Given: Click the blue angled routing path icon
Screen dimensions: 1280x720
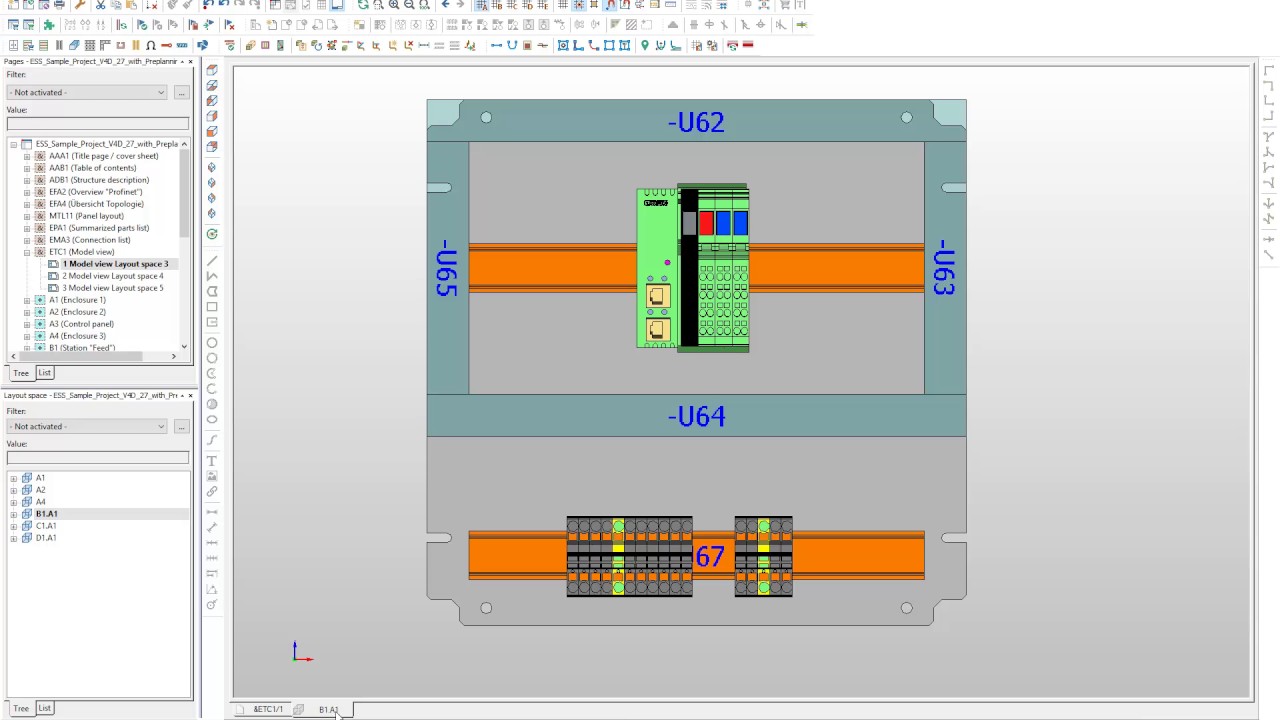Looking at the screenshot, I should click(x=578, y=45).
